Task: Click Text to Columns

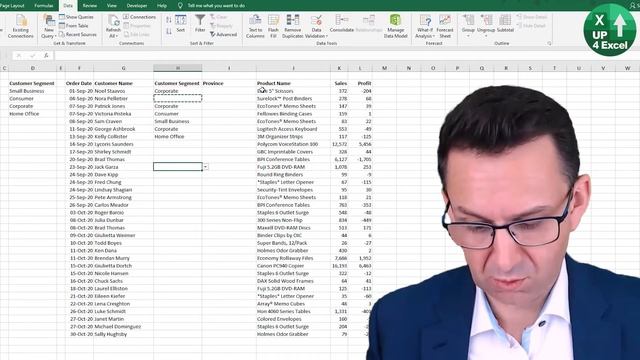Action: click(x=255, y=27)
